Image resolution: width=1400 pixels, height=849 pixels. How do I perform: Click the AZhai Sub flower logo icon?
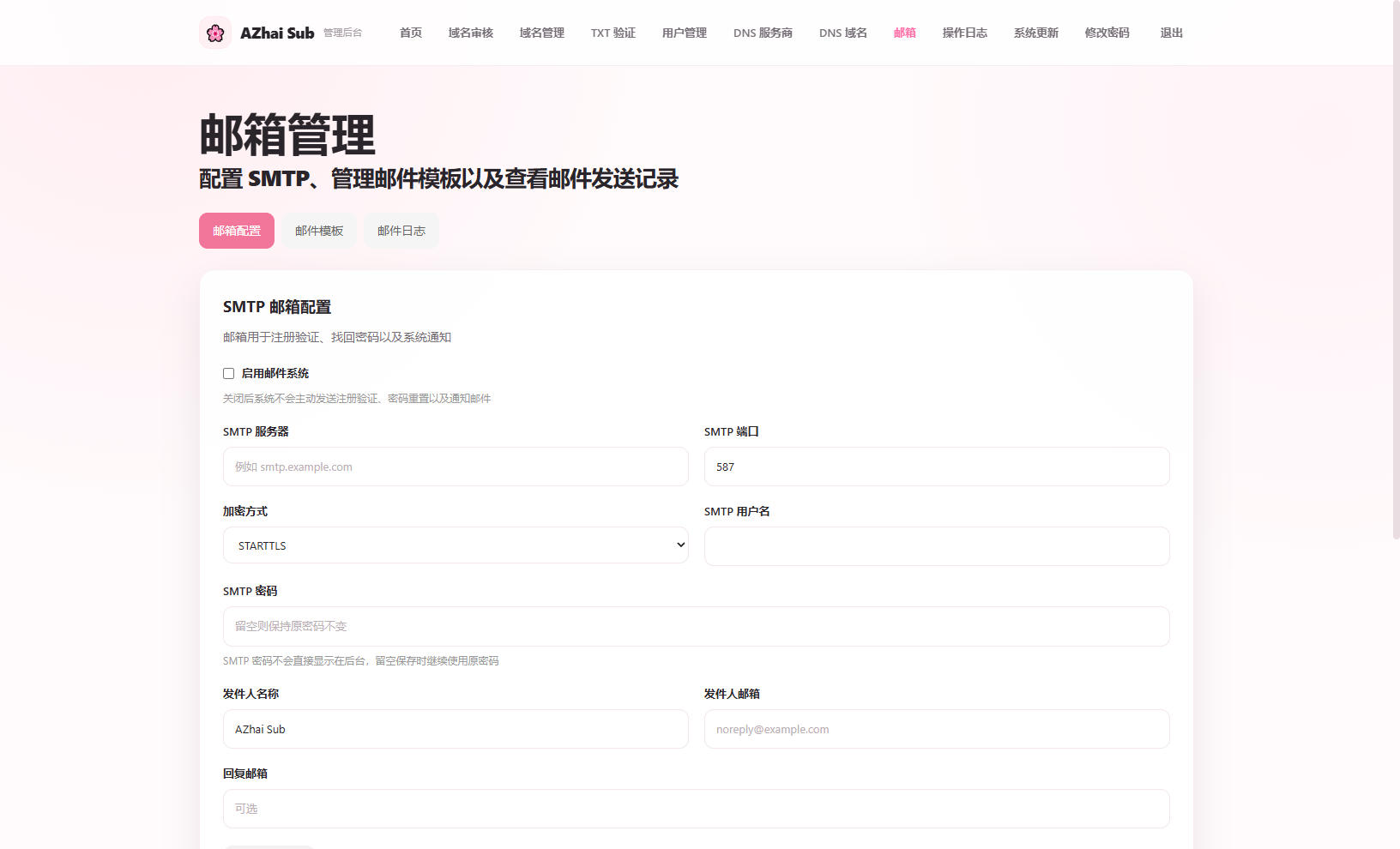coord(215,33)
